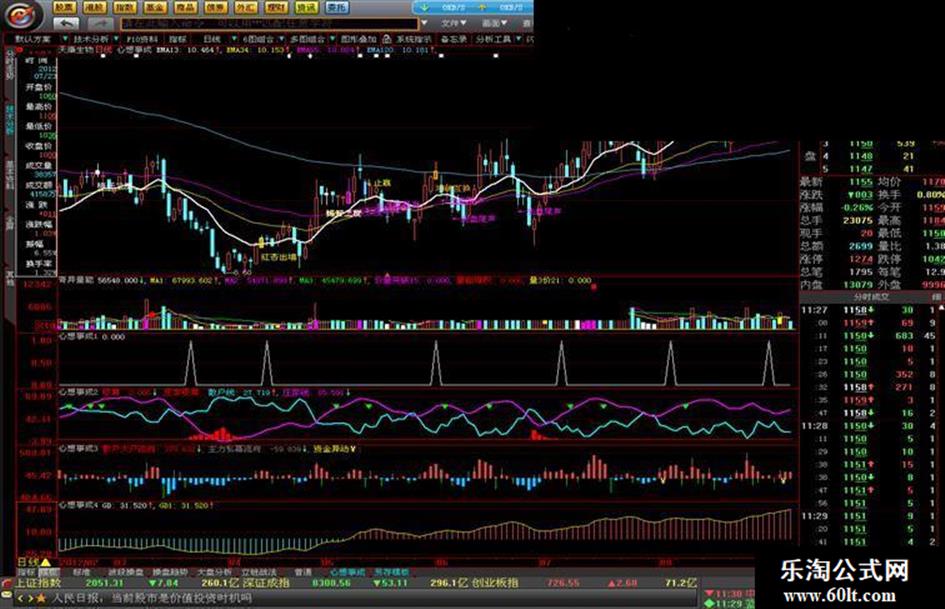945x609 pixels.
Task: Open the 备忘录 memo toolbar item
Action: [x=453, y=39]
